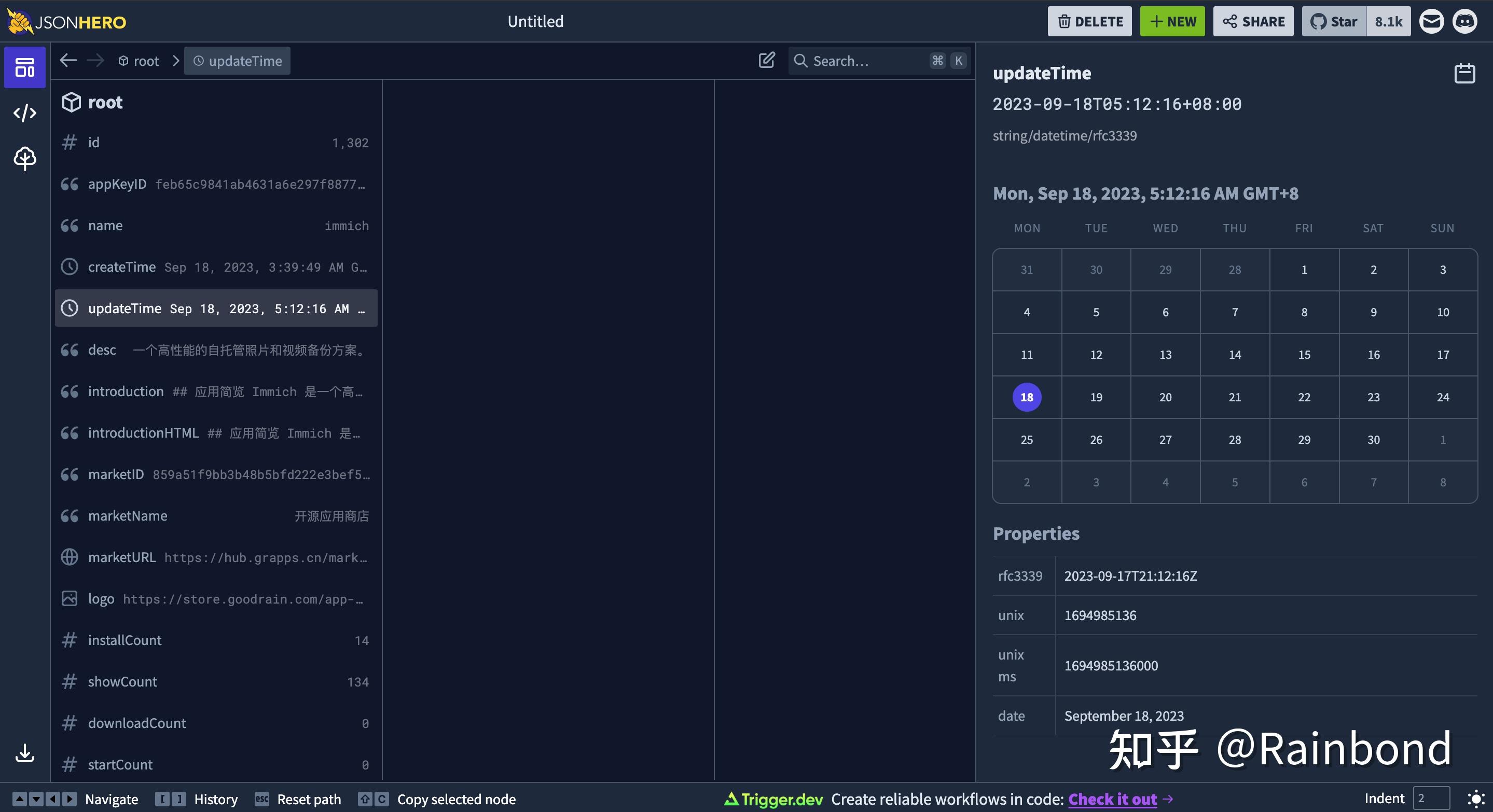Viewport: 1493px width, 812px height.
Task: Share the current JSON document
Action: [x=1253, y=21]
